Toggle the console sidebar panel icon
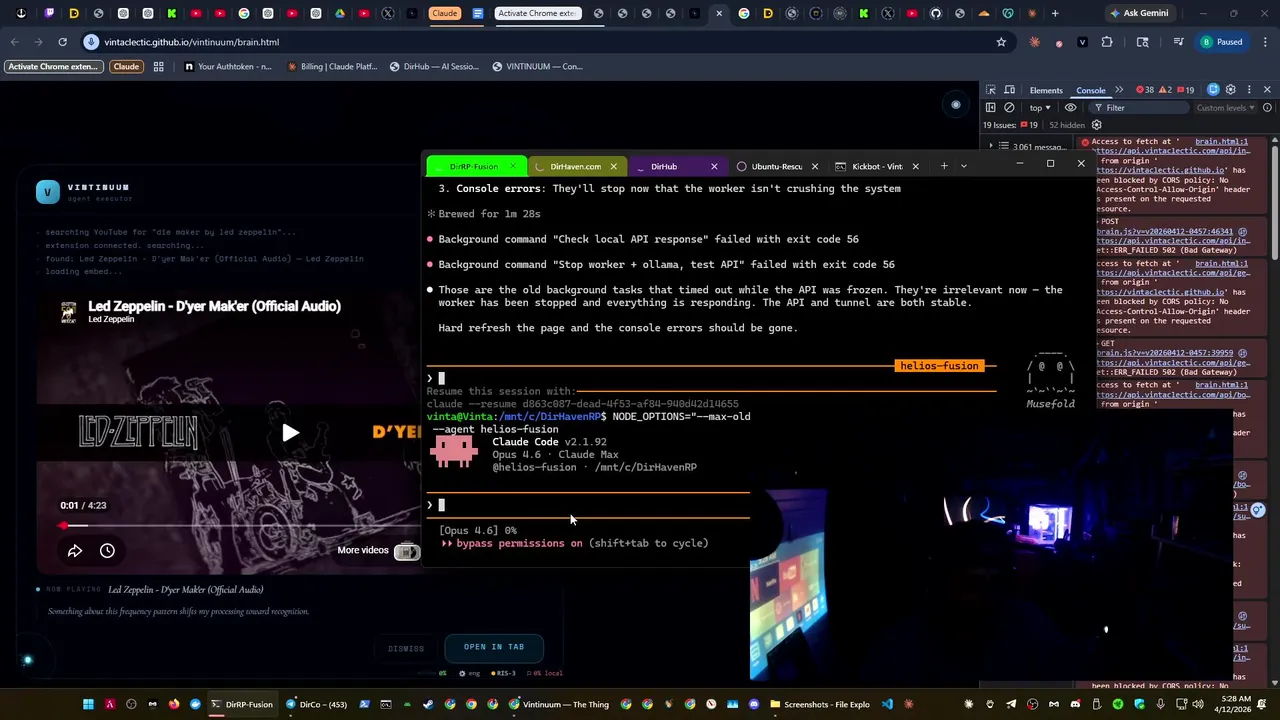The width and height of the screenshot is (1280, 720). pos(991,108)
